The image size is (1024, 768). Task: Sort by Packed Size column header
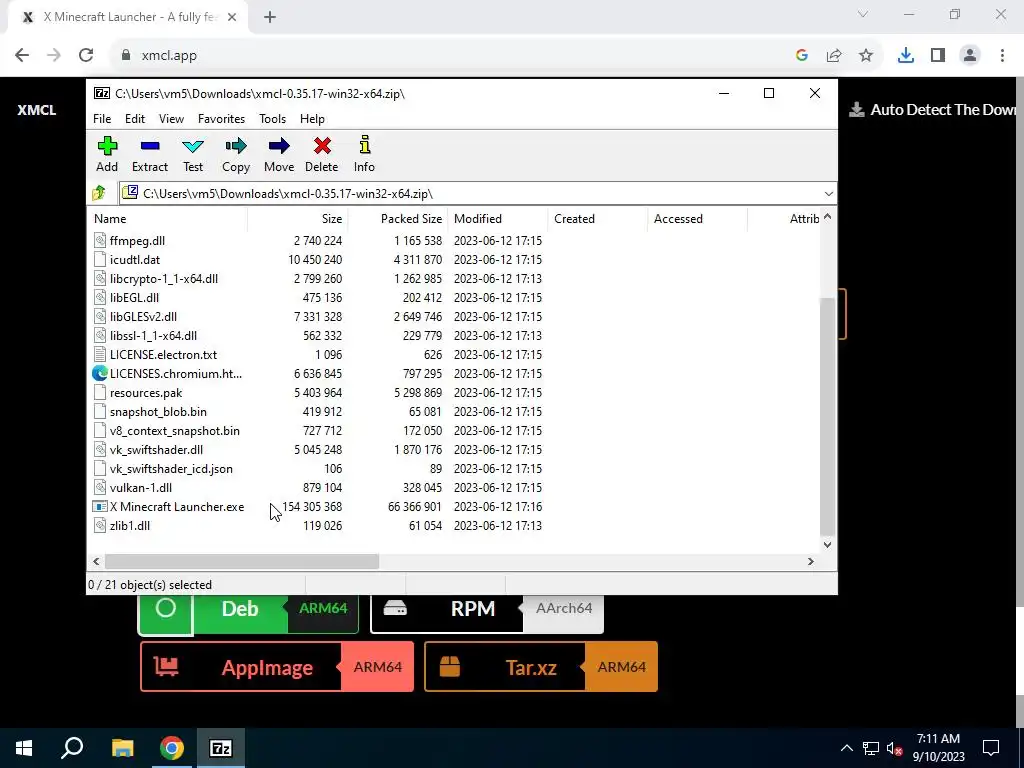tap(397, 219)
